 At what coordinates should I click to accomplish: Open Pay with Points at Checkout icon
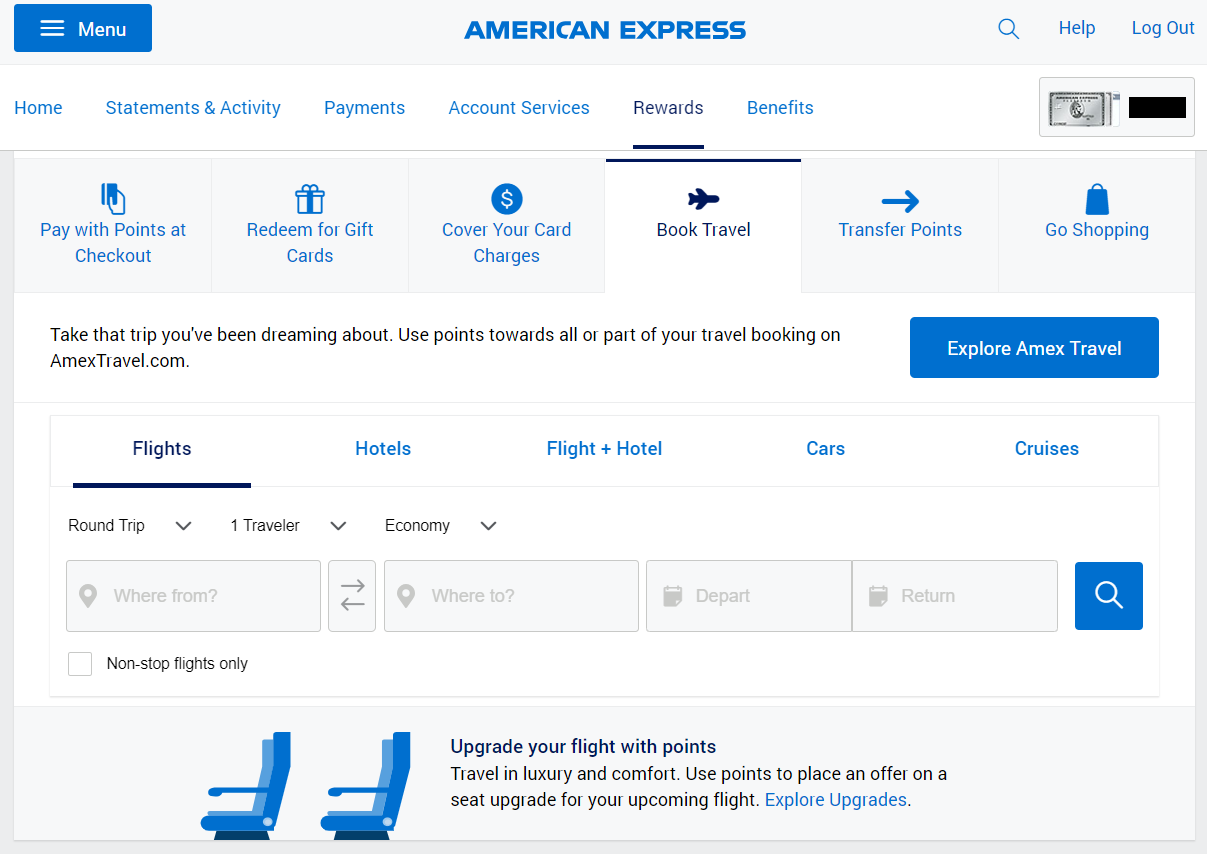tap(113, 199)
